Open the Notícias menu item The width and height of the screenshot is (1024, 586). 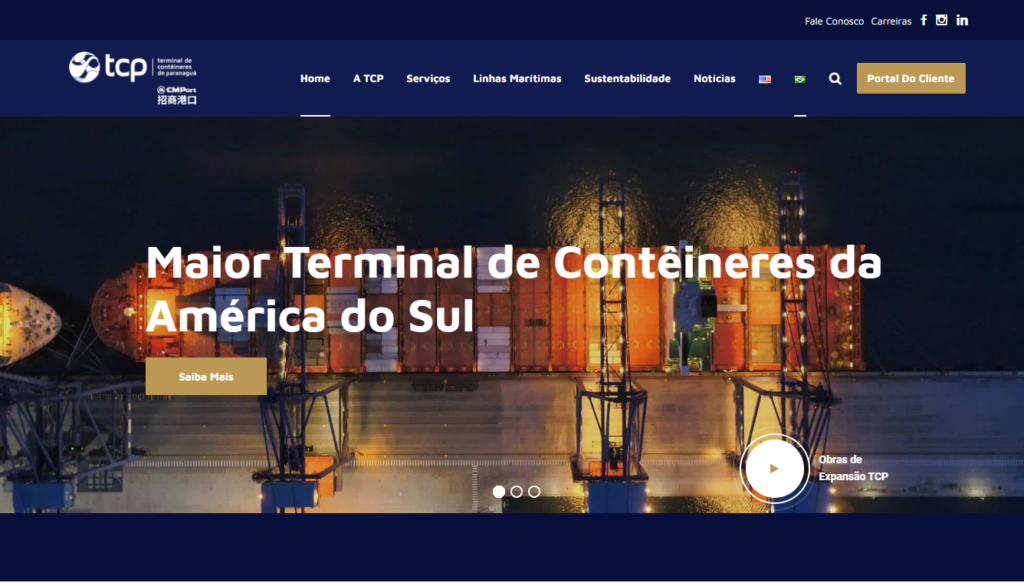(714, 78)
